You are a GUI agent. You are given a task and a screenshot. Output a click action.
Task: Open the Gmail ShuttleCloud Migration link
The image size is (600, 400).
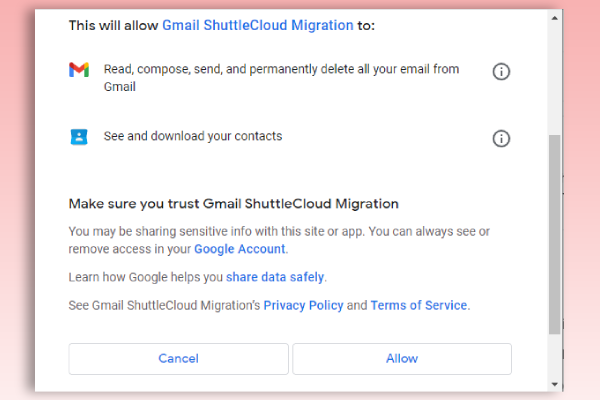click(x=258, y=25)
